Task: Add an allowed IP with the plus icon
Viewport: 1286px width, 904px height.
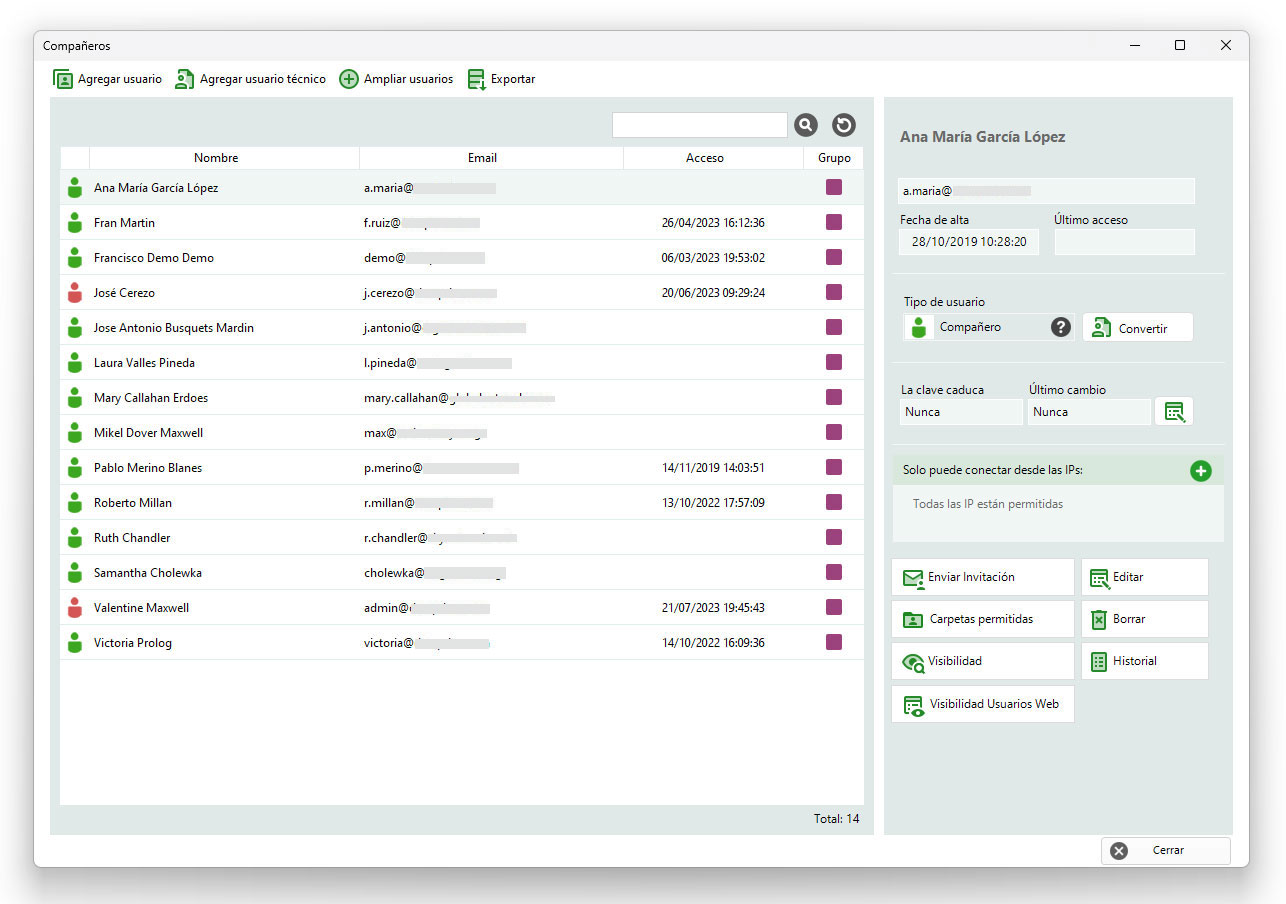Action: point(1201,471)
